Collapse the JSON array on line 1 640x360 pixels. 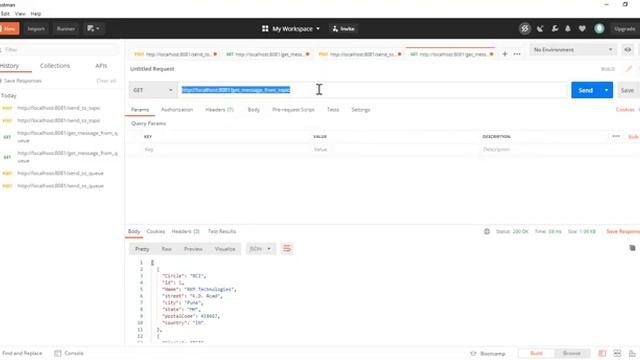point(152,262)
